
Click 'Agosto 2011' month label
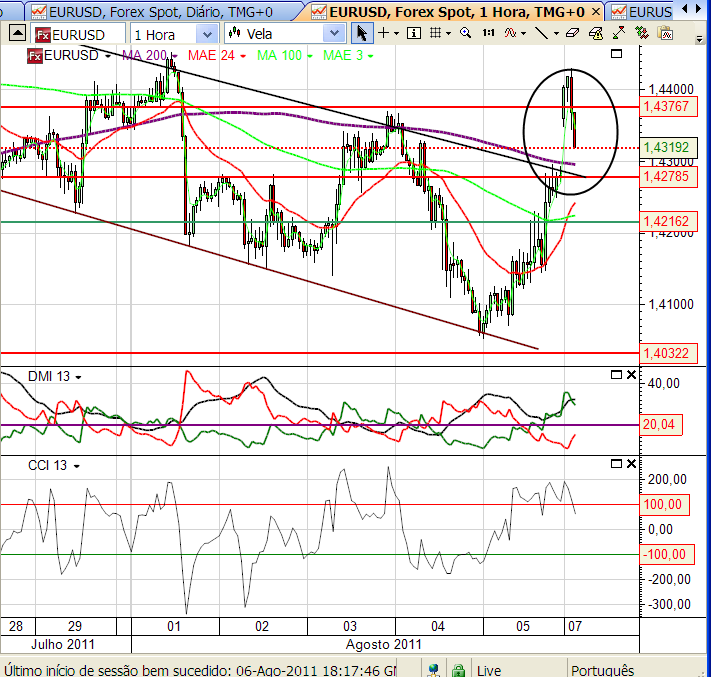(384, 644)
